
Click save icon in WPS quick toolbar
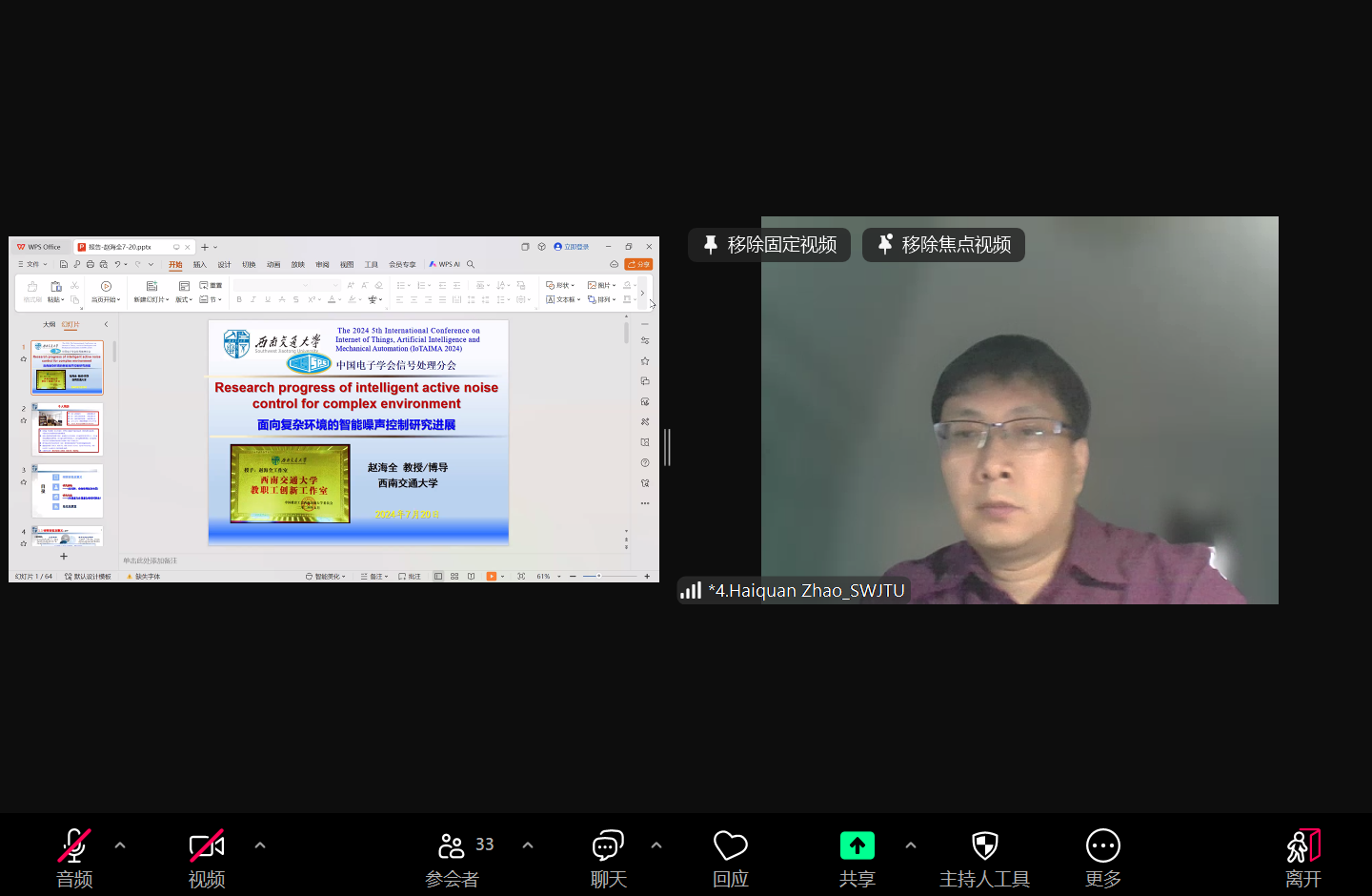[64, 265]
